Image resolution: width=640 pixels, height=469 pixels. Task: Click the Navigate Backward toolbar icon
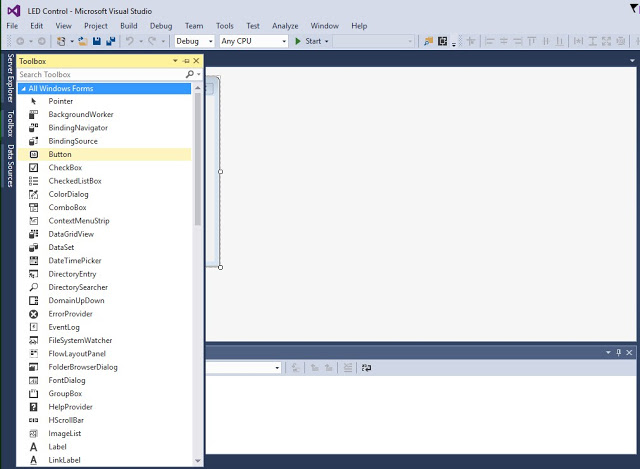pyautogui.click(x=20, y=41)
